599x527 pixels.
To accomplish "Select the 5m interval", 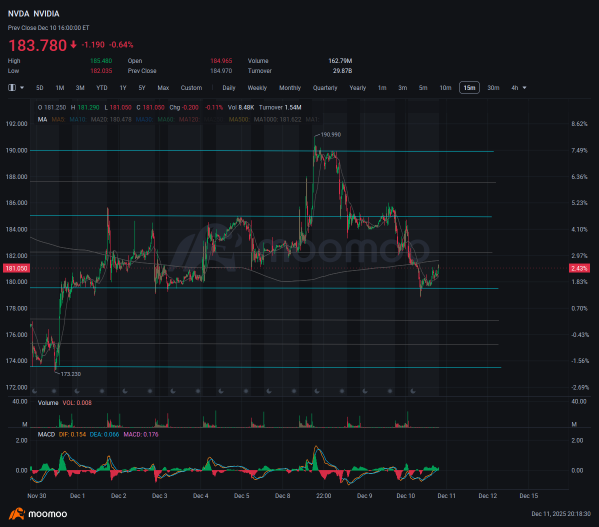I will 423,88.
